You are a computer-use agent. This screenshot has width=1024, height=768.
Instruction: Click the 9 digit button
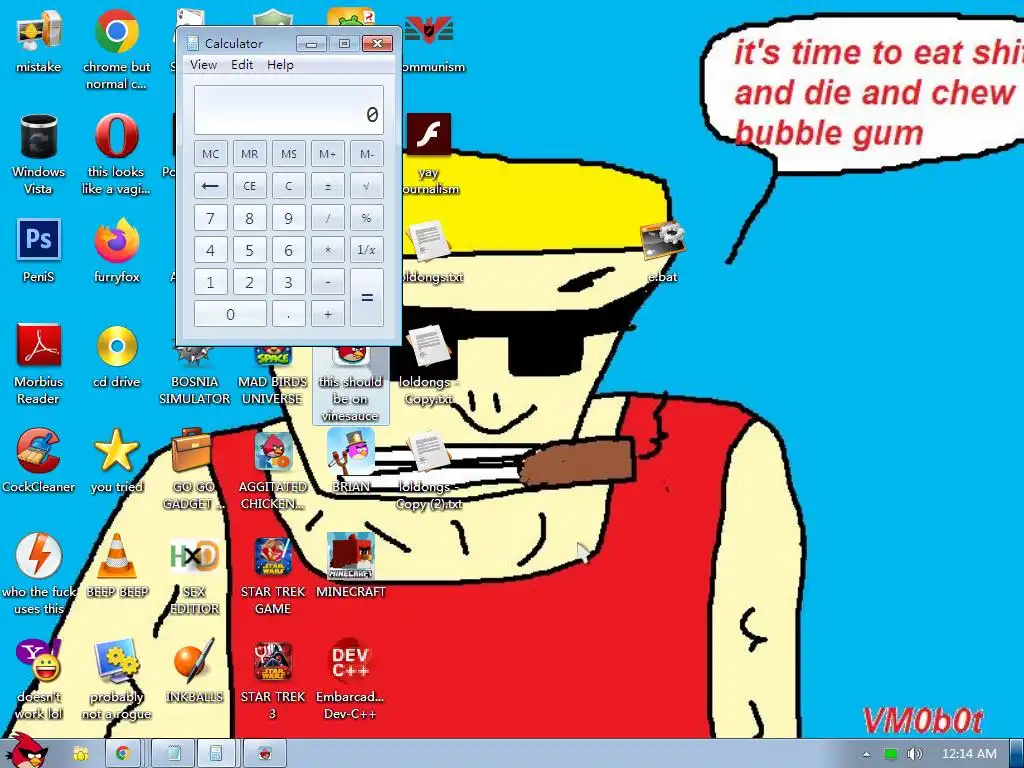(289, 218)
